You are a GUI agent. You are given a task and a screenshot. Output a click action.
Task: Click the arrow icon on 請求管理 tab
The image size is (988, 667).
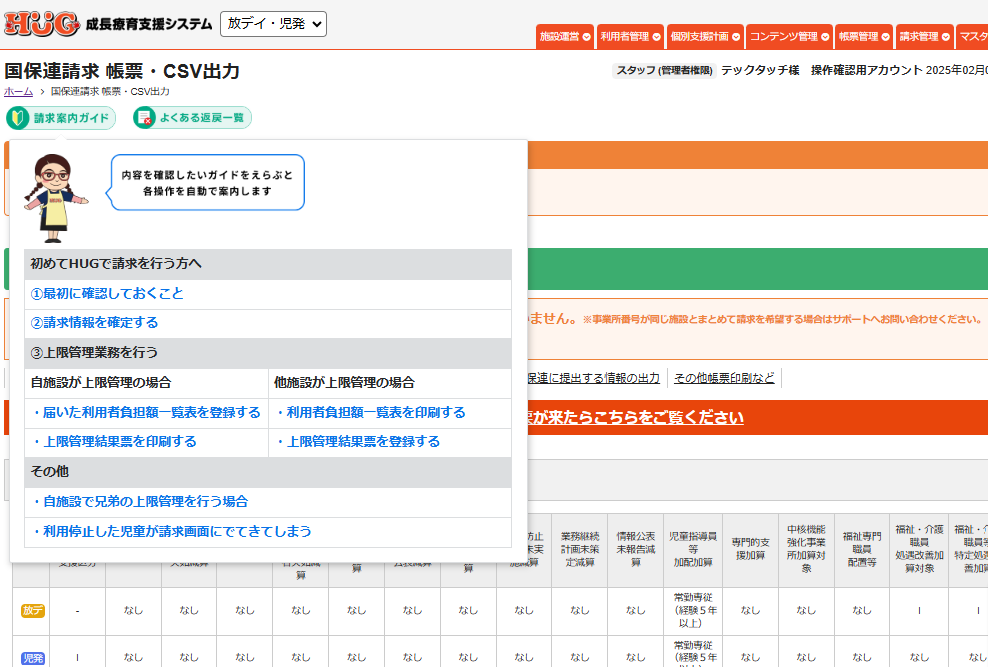click(945, 37)
